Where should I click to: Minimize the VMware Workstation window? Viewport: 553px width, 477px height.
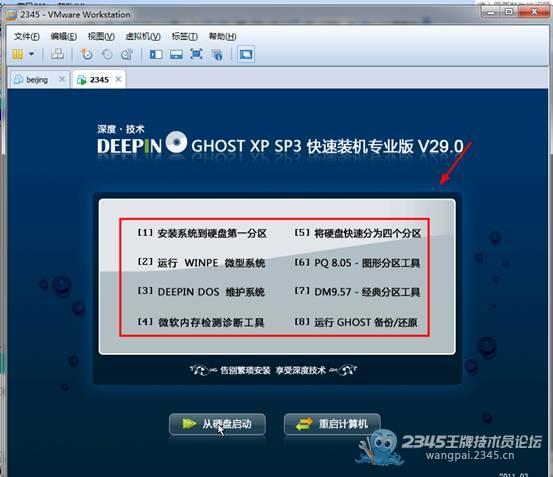491,12
